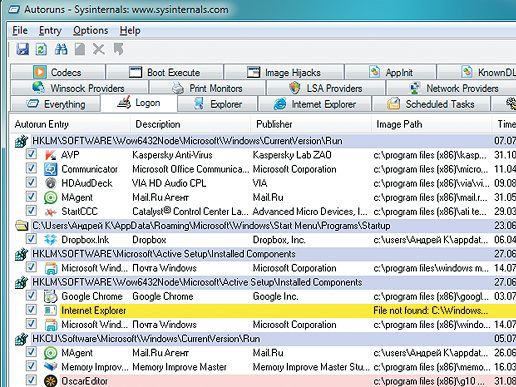Viewport: 516px width, 387px height.
Task: Open the Boot Execute tab
Action: coord(165,72)
